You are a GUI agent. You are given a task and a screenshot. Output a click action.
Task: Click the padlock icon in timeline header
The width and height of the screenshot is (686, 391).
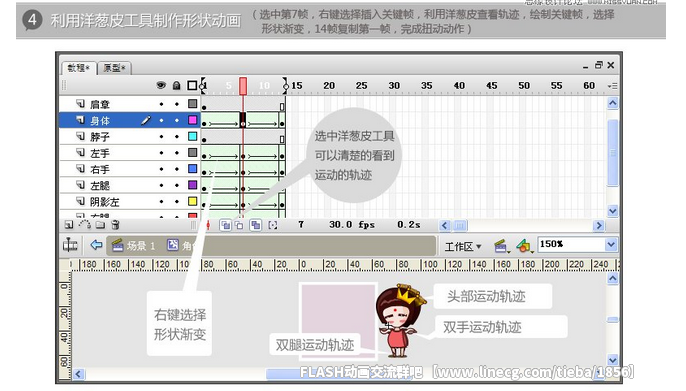176,85
